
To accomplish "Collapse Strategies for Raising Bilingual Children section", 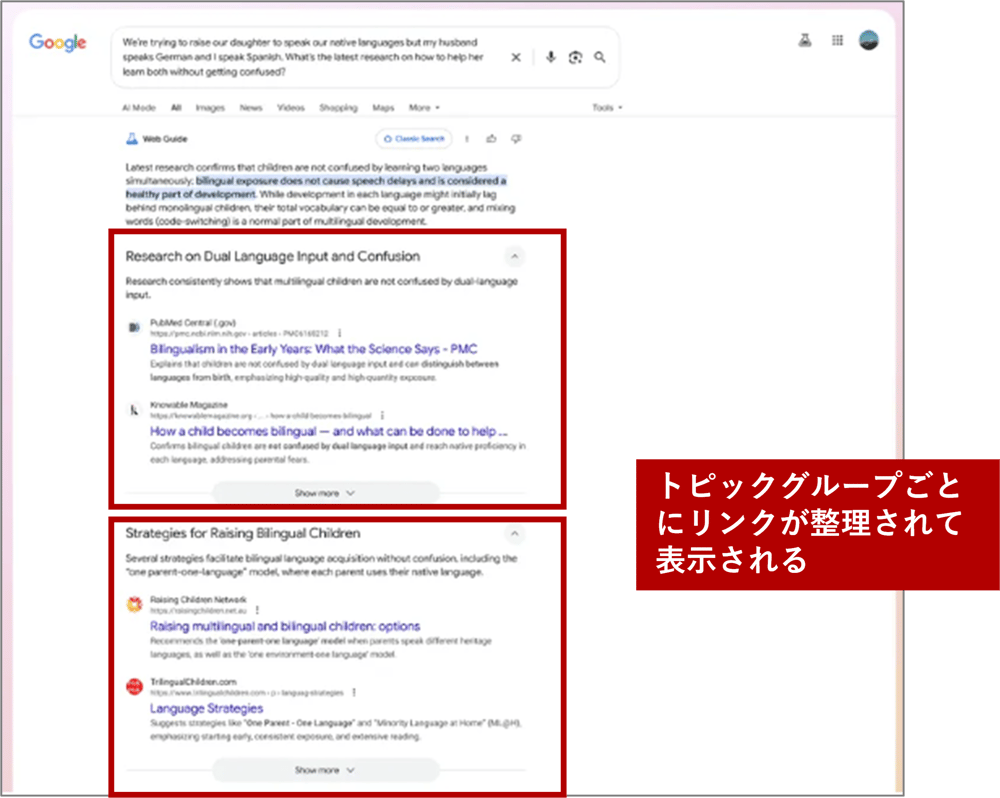I will (514, 534).
